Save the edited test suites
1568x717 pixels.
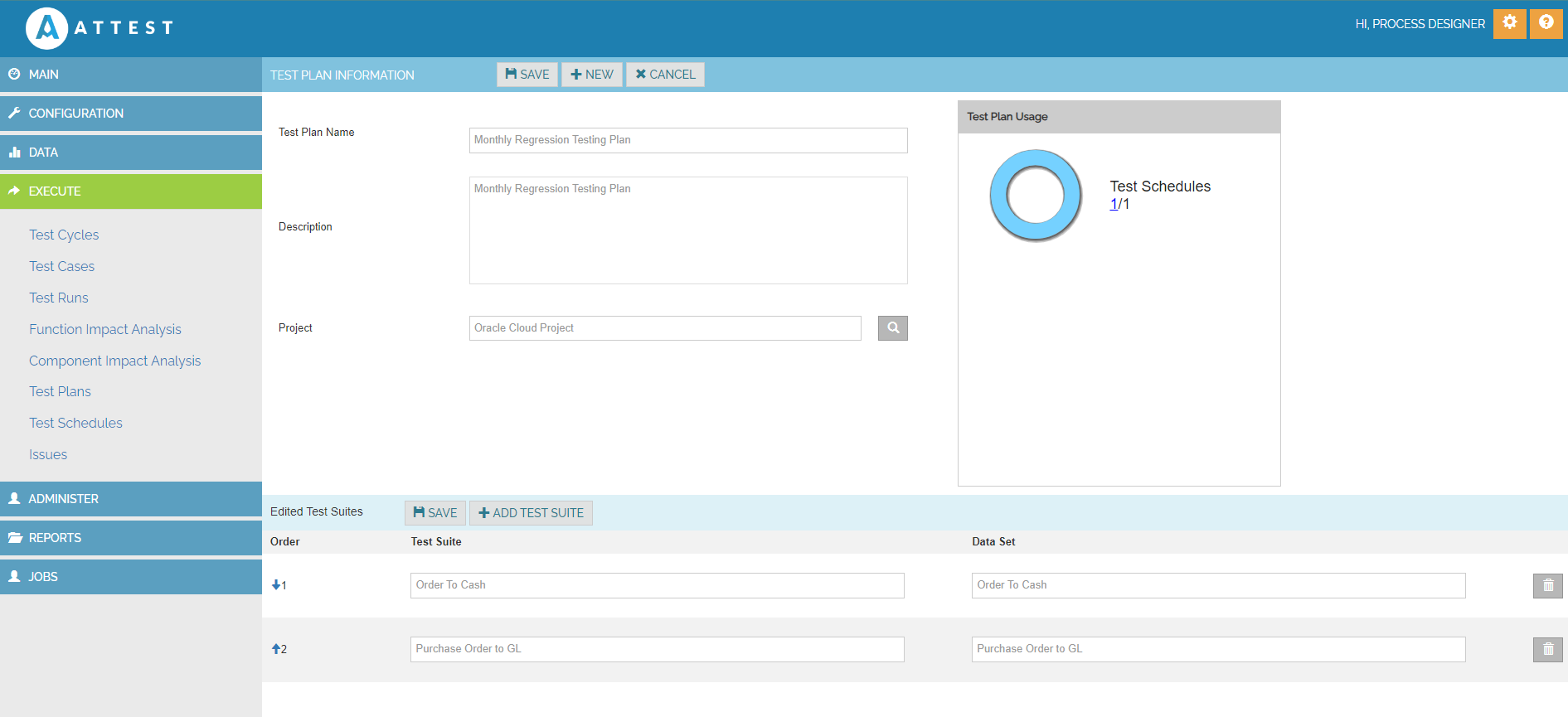pos(435,513)
